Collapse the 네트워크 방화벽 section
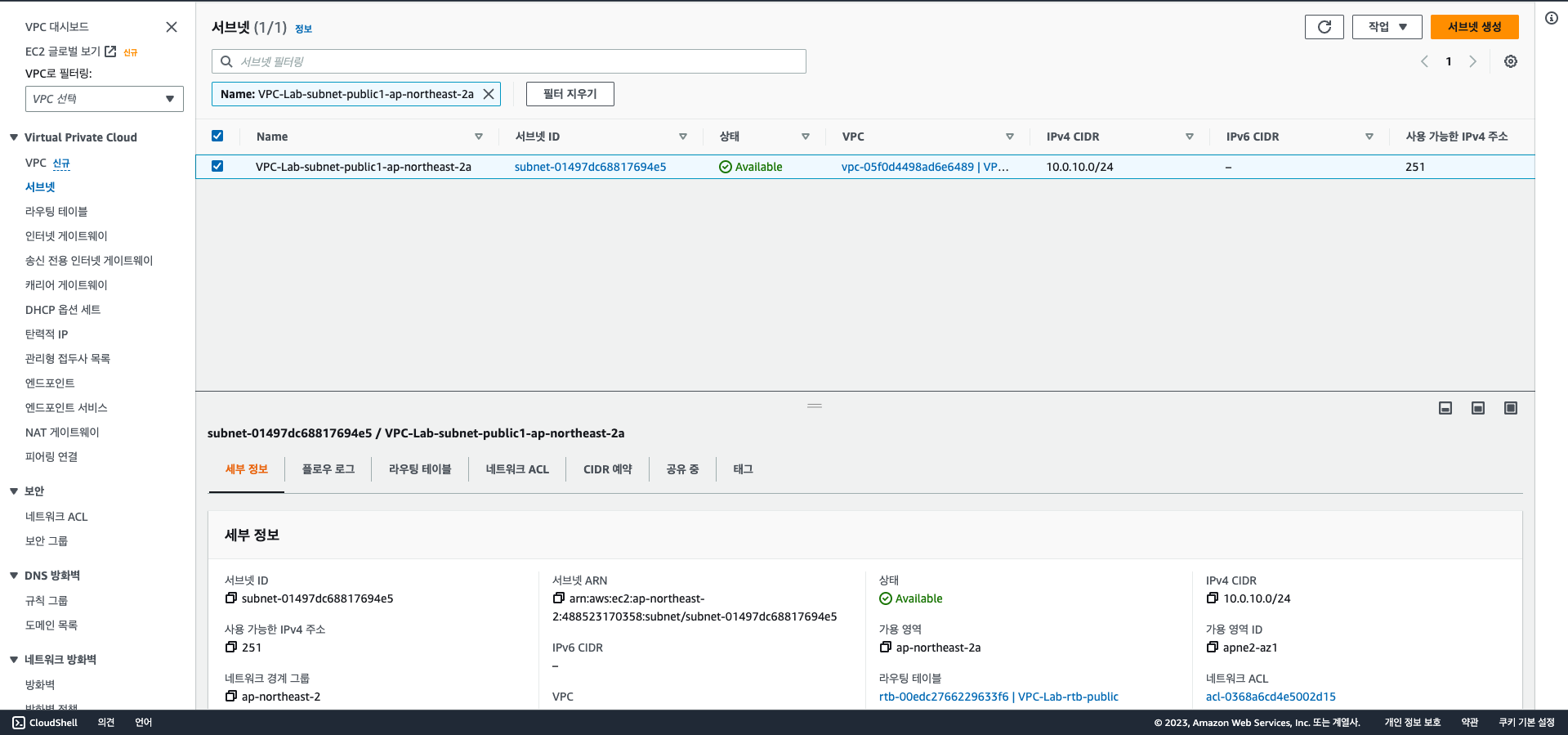Viewport: 1568px width, 735px height. 14,660
